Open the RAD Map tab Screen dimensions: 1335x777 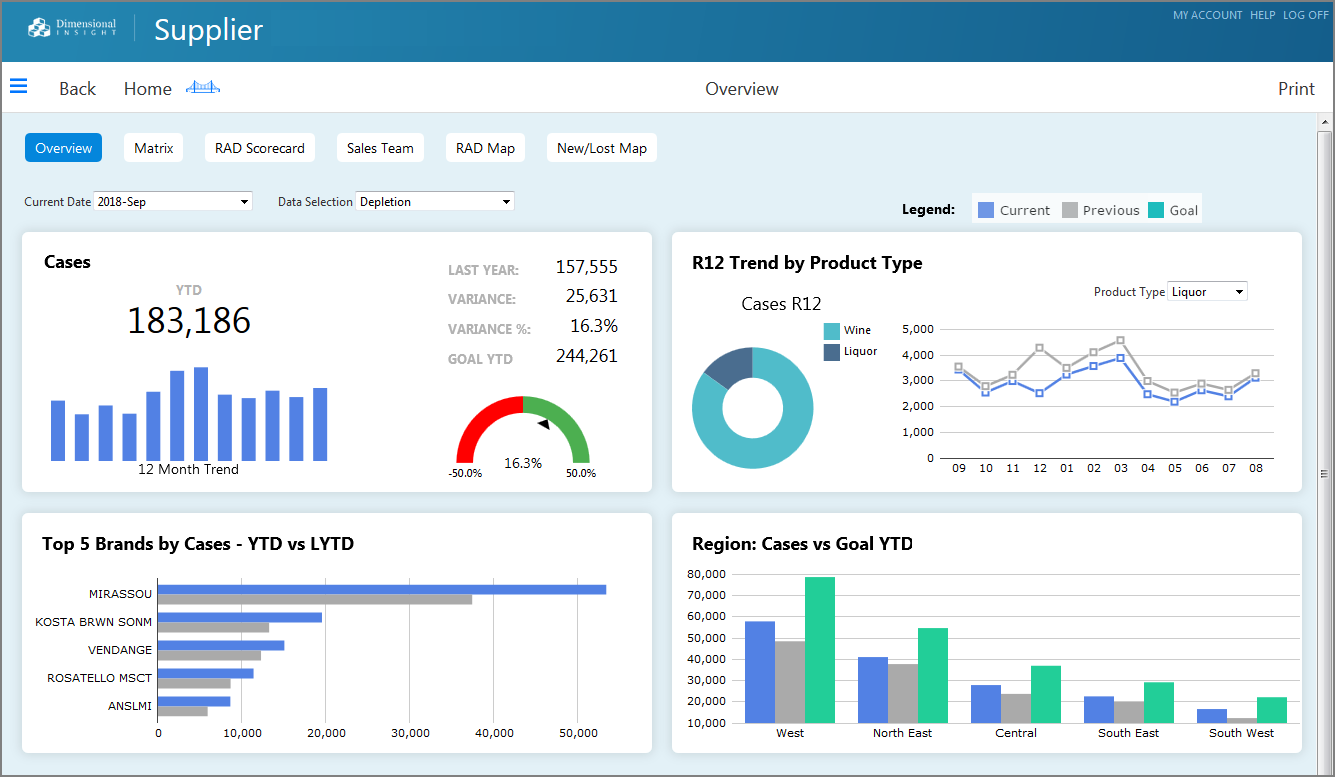(485, 147)
